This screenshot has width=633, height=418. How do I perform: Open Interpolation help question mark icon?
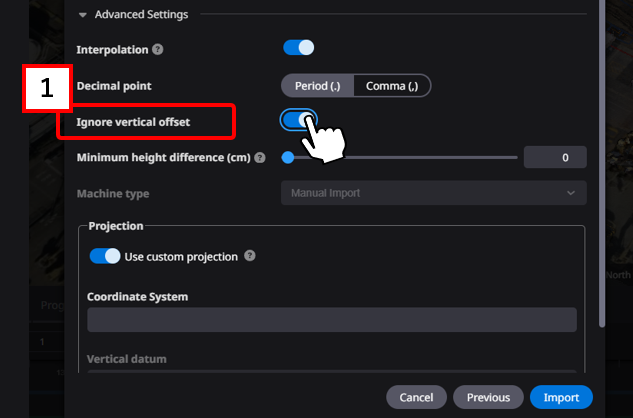coord(158,50)
